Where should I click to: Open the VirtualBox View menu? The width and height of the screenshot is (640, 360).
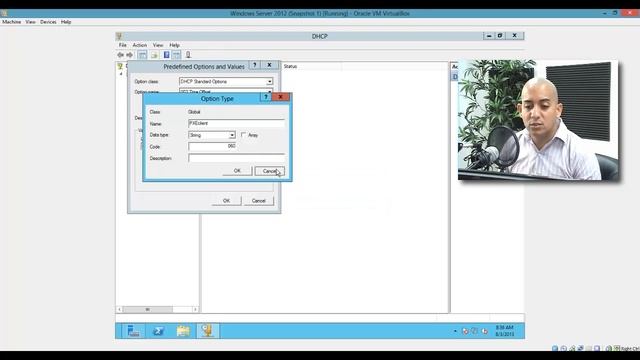coord(31,22)
